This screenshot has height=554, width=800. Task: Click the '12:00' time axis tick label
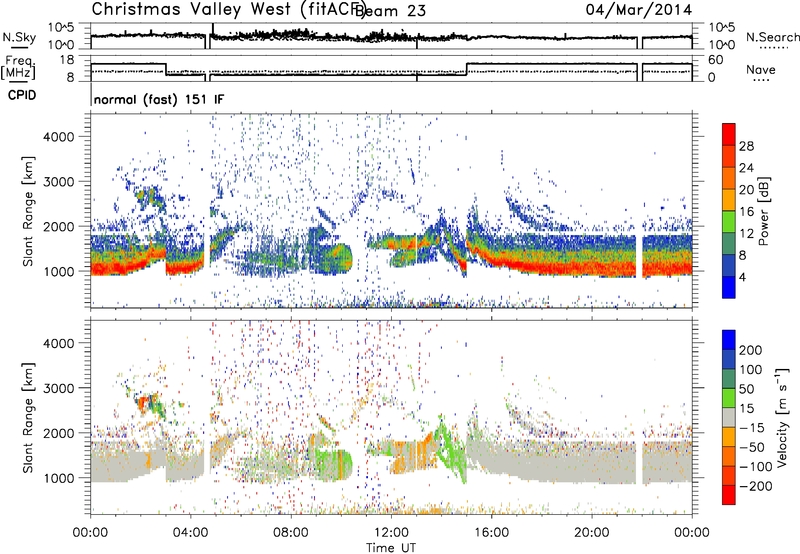[391, 533]
